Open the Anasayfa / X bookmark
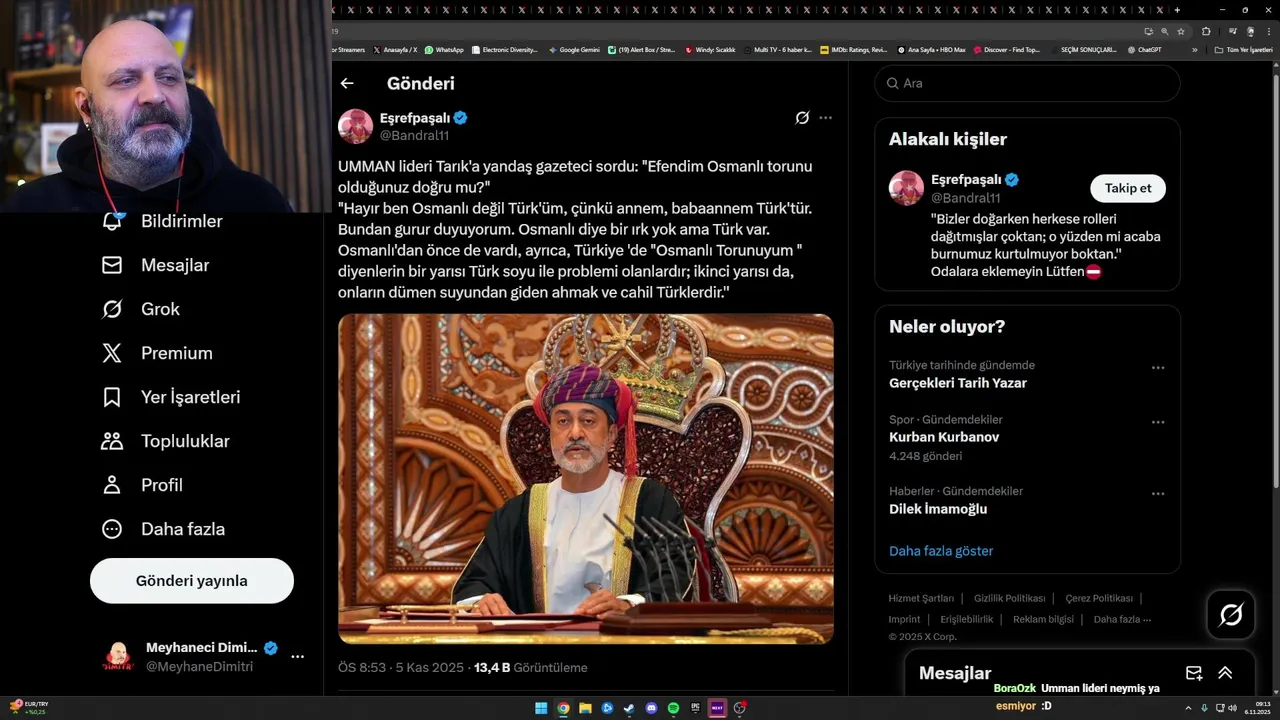This screenshot has width=1280, height=720. [396, 49]
